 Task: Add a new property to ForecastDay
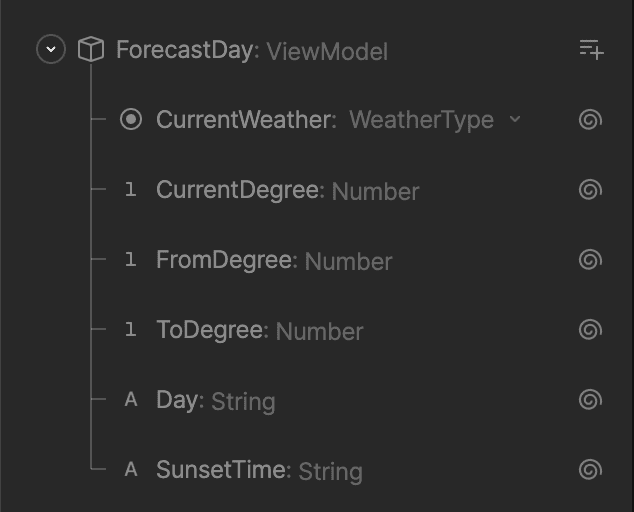click(x=591, y=49)
